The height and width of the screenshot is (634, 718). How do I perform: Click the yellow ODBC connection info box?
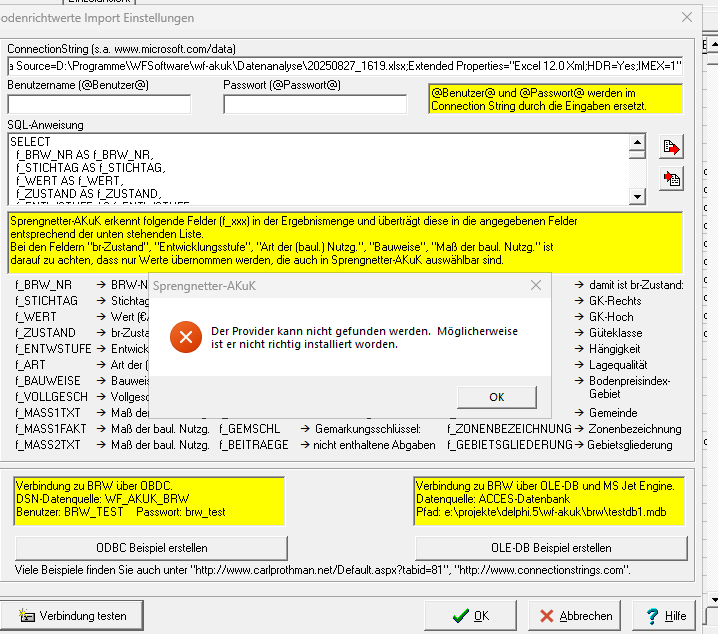[149, 501]
